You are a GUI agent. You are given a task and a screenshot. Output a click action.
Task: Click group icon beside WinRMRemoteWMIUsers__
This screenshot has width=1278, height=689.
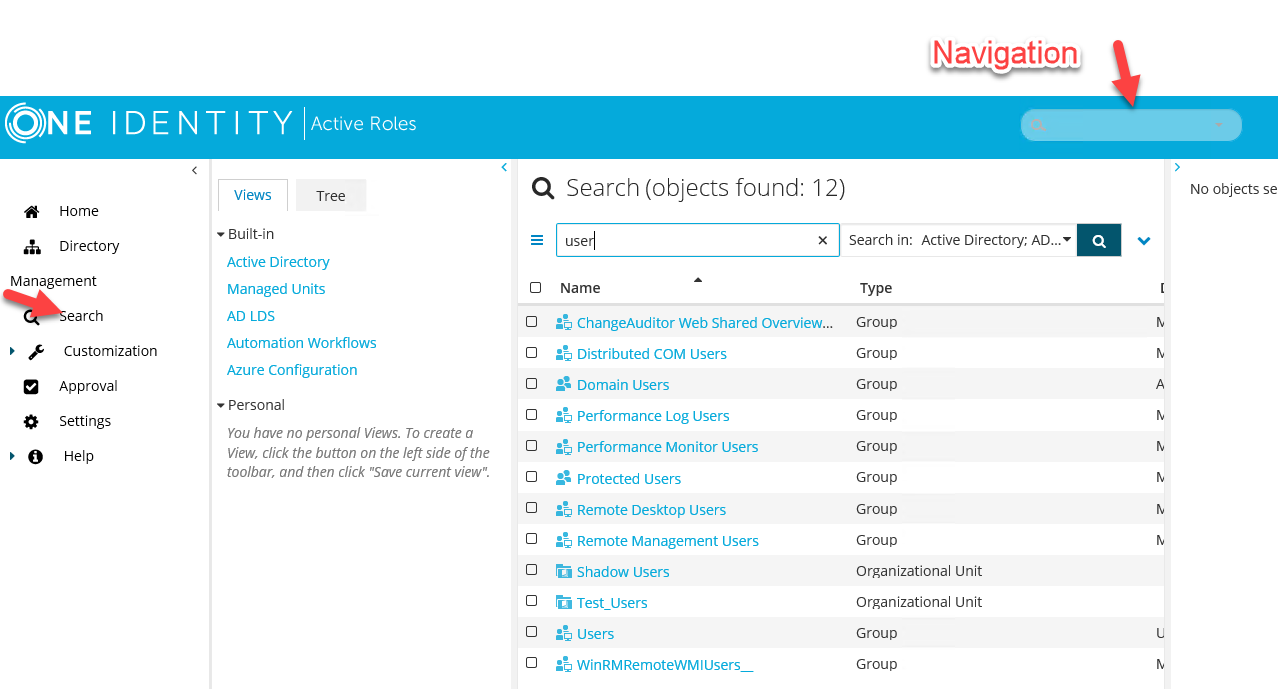pos(564,665)
